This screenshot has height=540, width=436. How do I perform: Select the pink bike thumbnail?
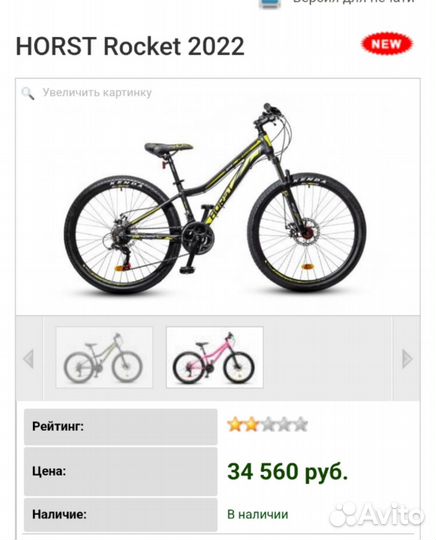(215, 357)
